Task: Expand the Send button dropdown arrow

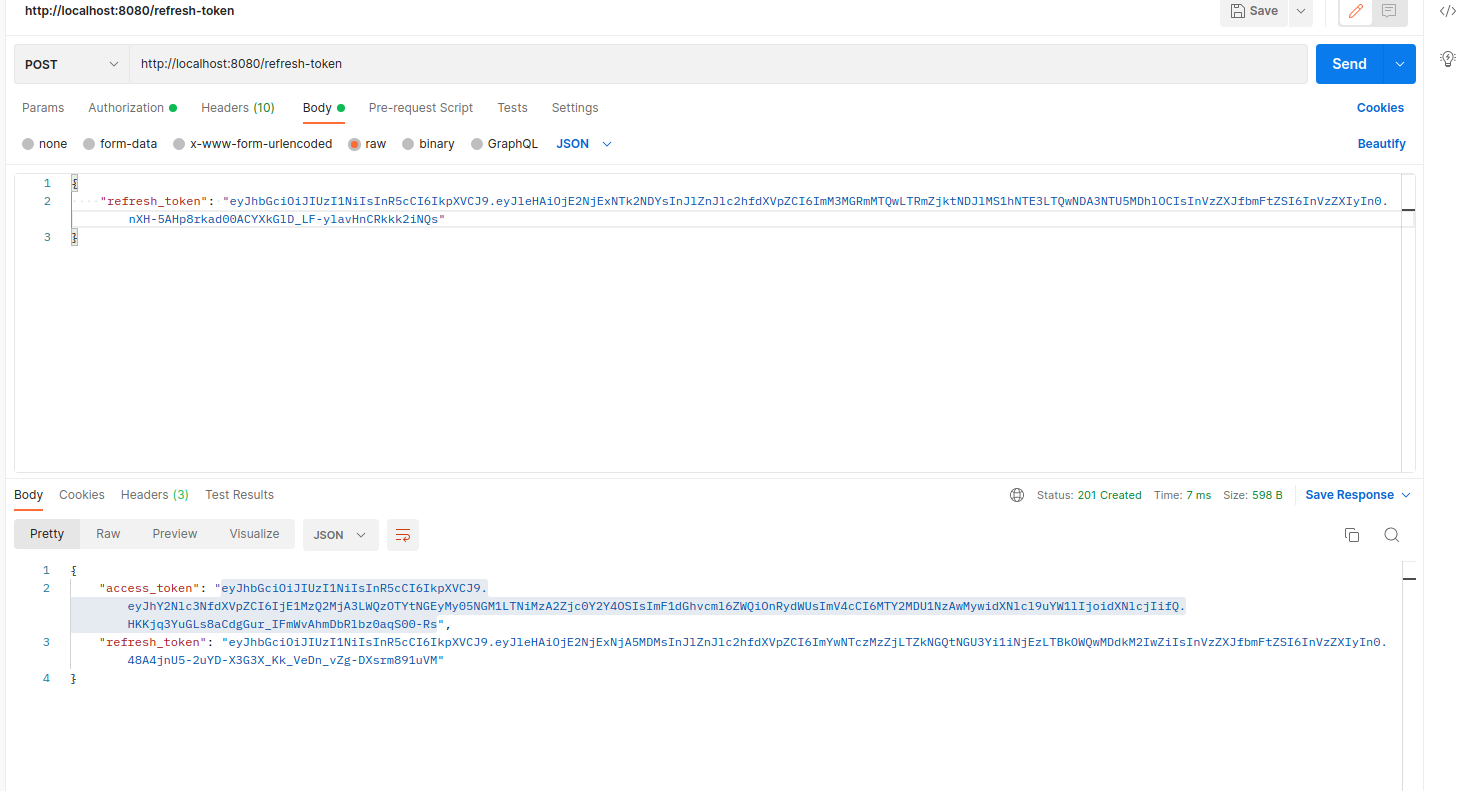Action: pos(1399,63)
